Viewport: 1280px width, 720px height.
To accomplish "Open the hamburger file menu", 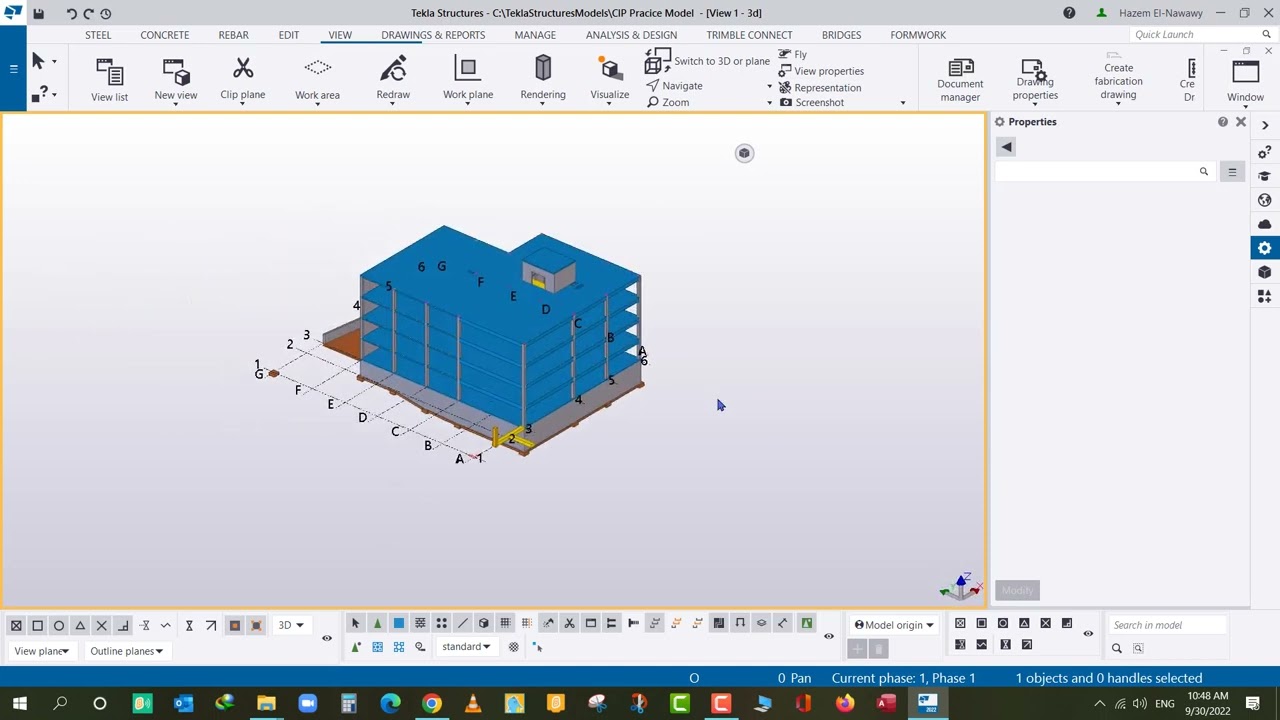I will pyautogui.click(x=13, y=69).
